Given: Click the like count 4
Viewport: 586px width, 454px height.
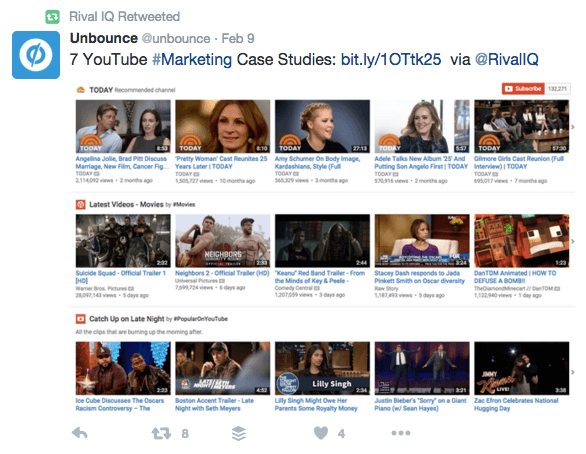Looking at the screenshot, I should (341, 433).
